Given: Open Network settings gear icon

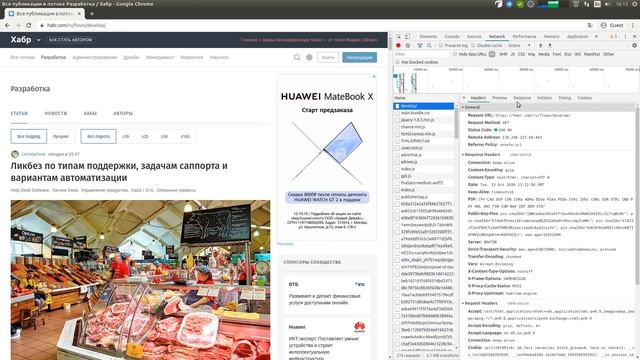Looking at the screenshot, I should (x=634, y=45).
